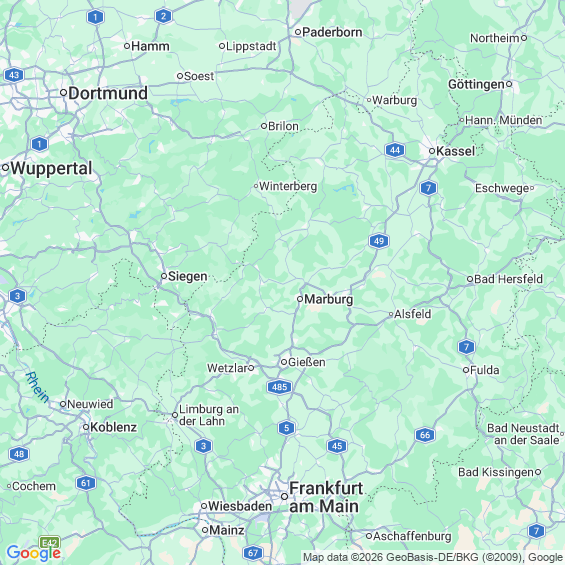The height and width of the screenshot is (565, 565).
Task: Select the Marburg city marker
Action: coord(300,299)
